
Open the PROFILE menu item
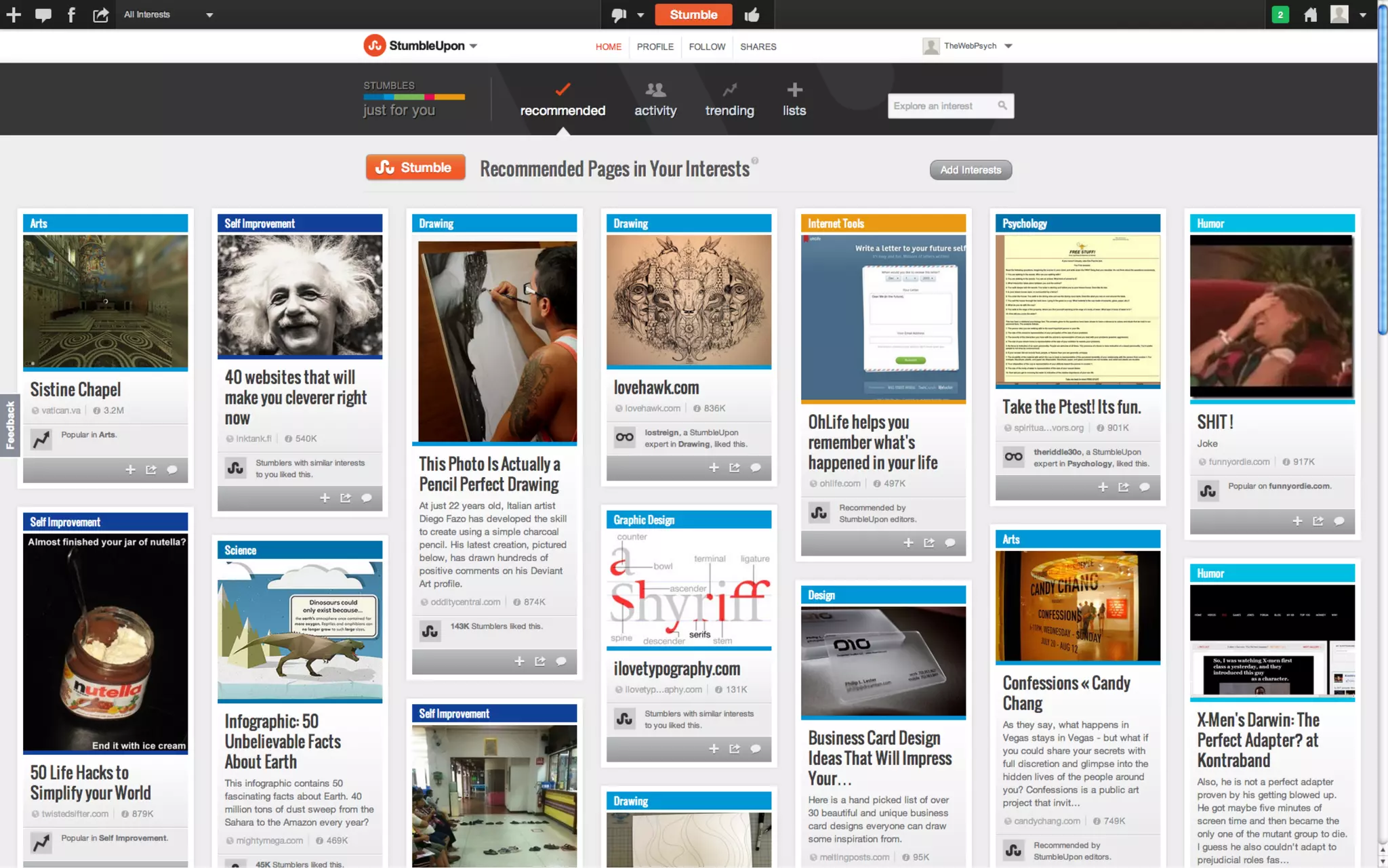tap(655, 47)
